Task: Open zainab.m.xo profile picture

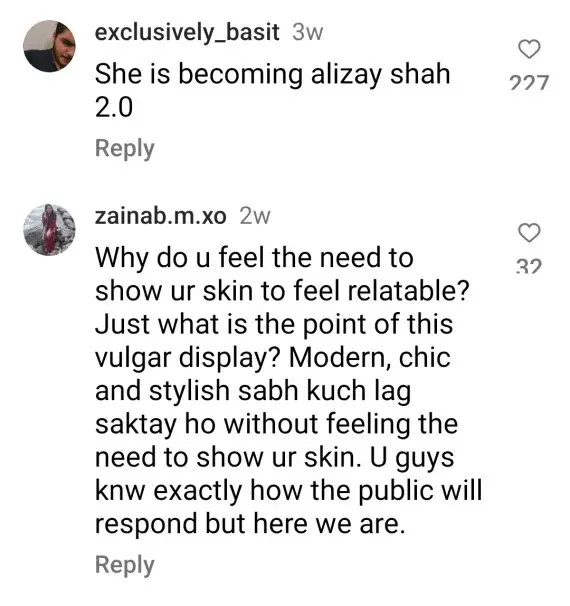Action: (49, 230)
